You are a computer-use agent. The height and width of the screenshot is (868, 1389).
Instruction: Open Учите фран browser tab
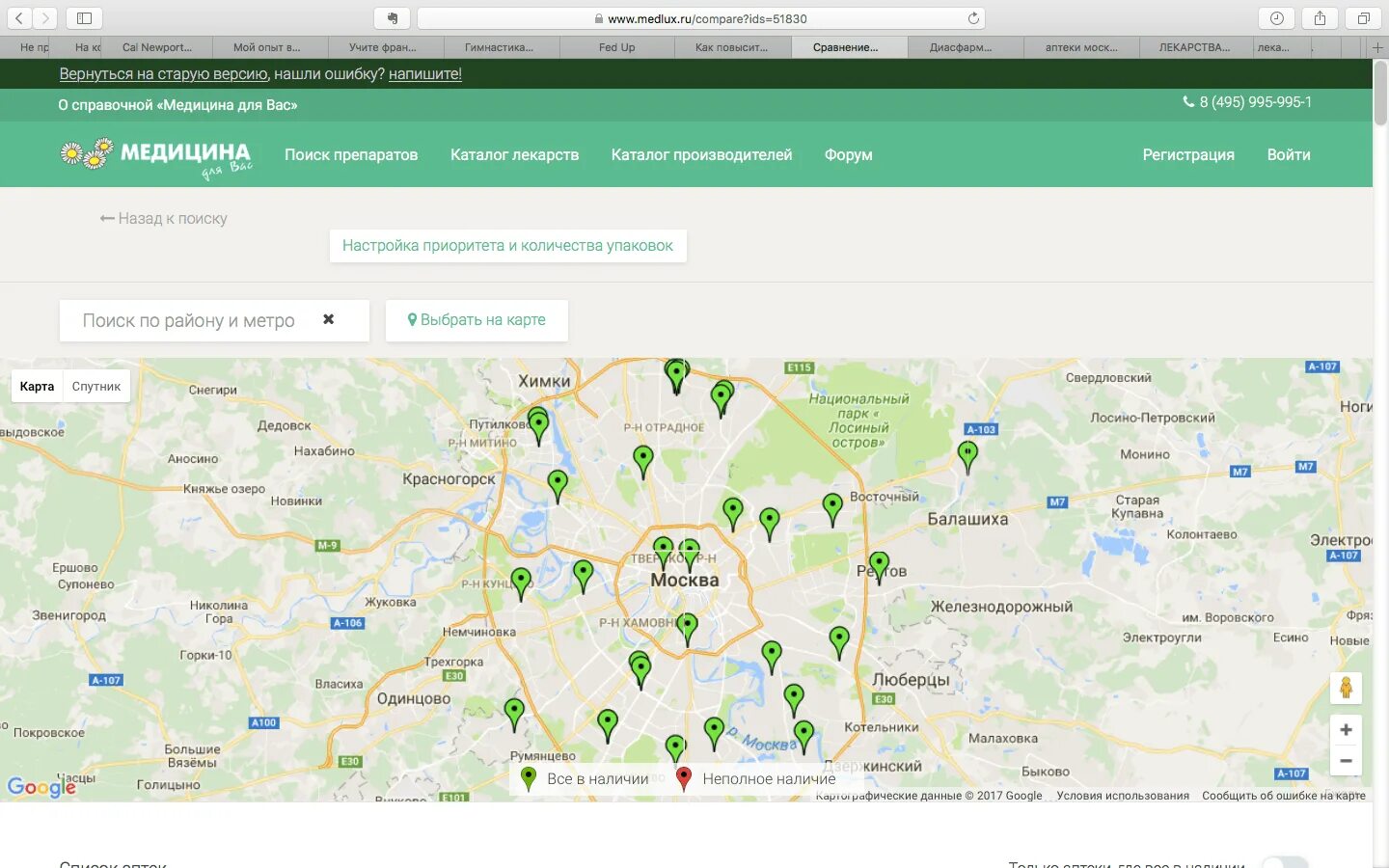[x=383, y=47]
